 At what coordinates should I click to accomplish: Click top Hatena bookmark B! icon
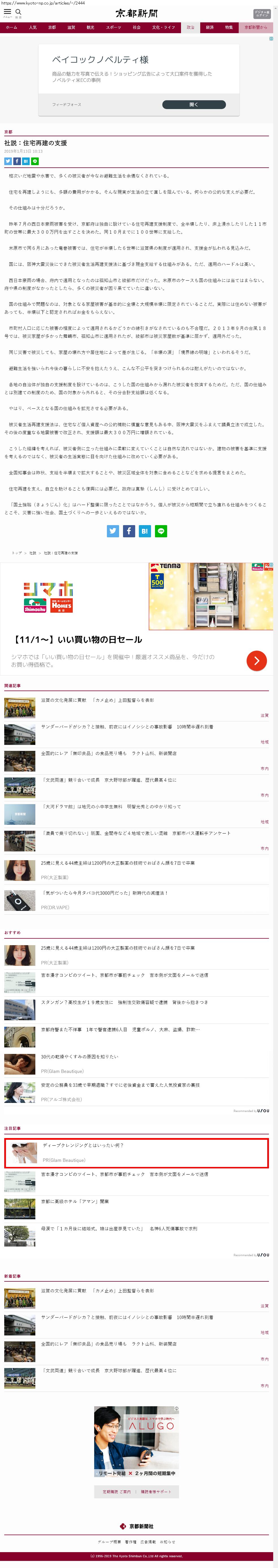click(25, 161)
